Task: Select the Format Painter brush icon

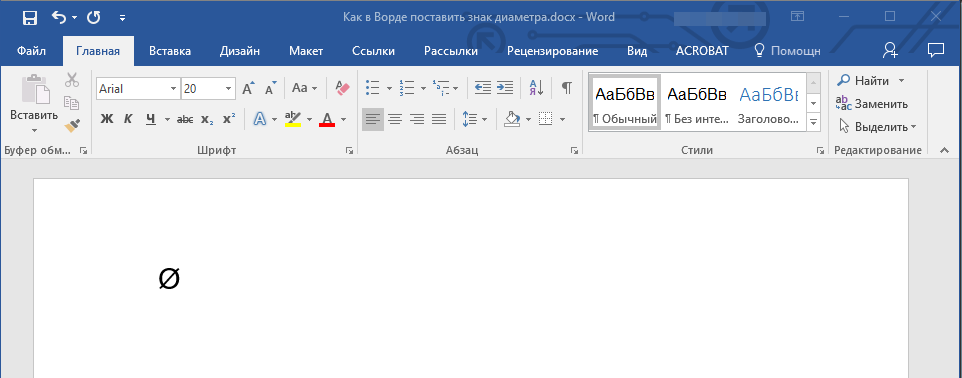Action: point(72,126)
